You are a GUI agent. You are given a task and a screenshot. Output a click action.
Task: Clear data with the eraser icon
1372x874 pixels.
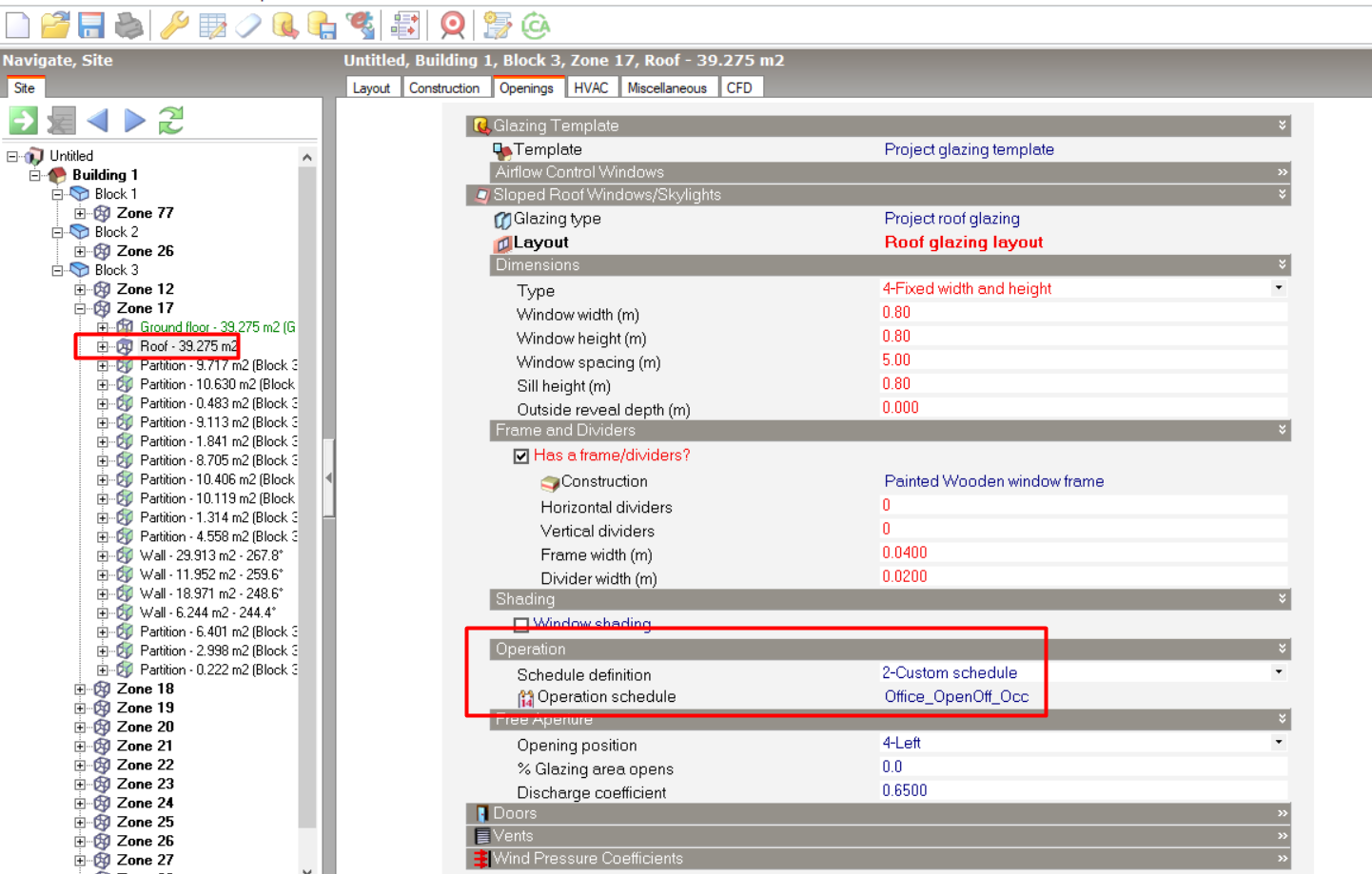tap(247, 26)
